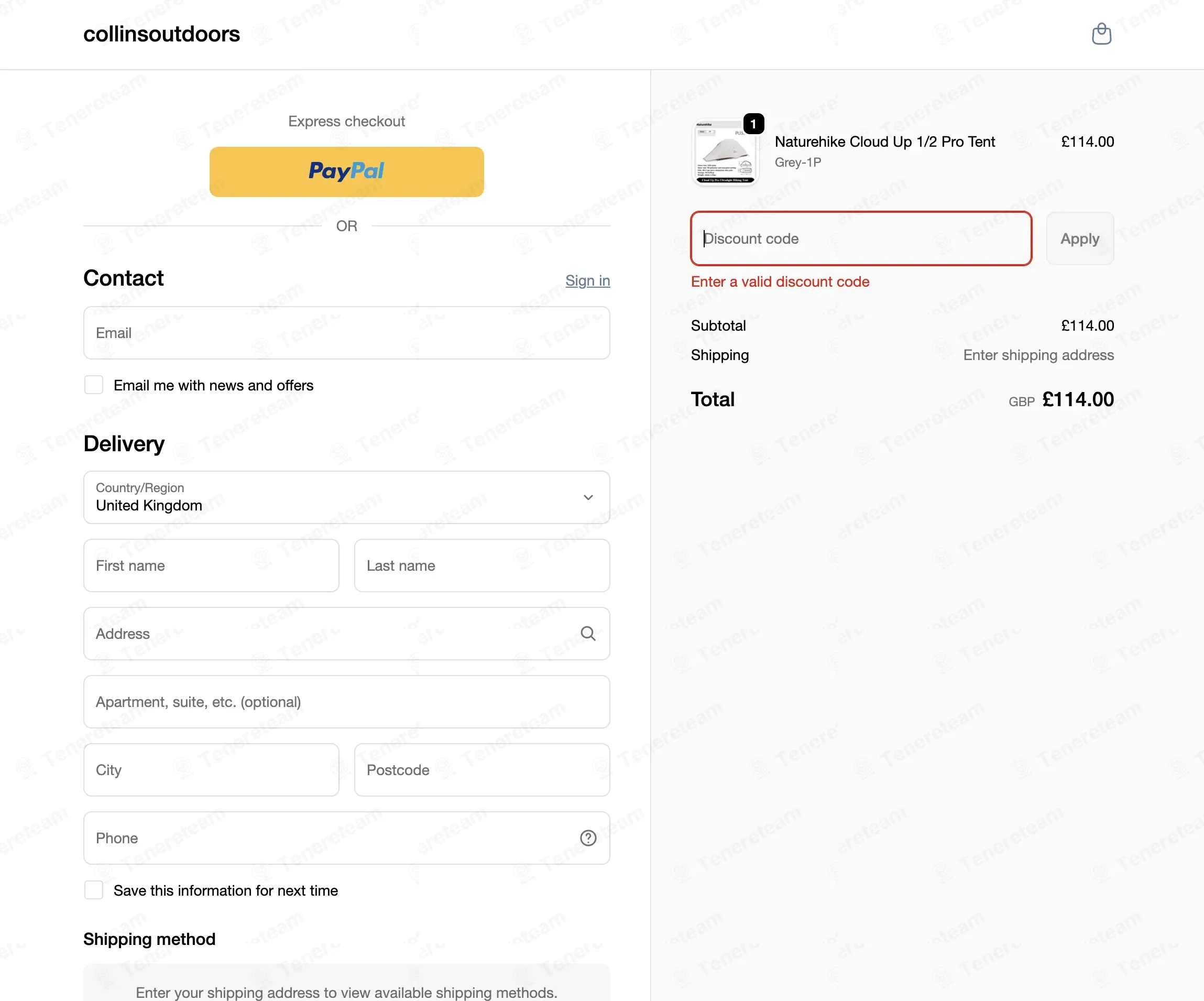Image resolution: width=1204 pixels, height=1001 pixels.
Task: Click the Express checkout label
Action: point(346,121)
